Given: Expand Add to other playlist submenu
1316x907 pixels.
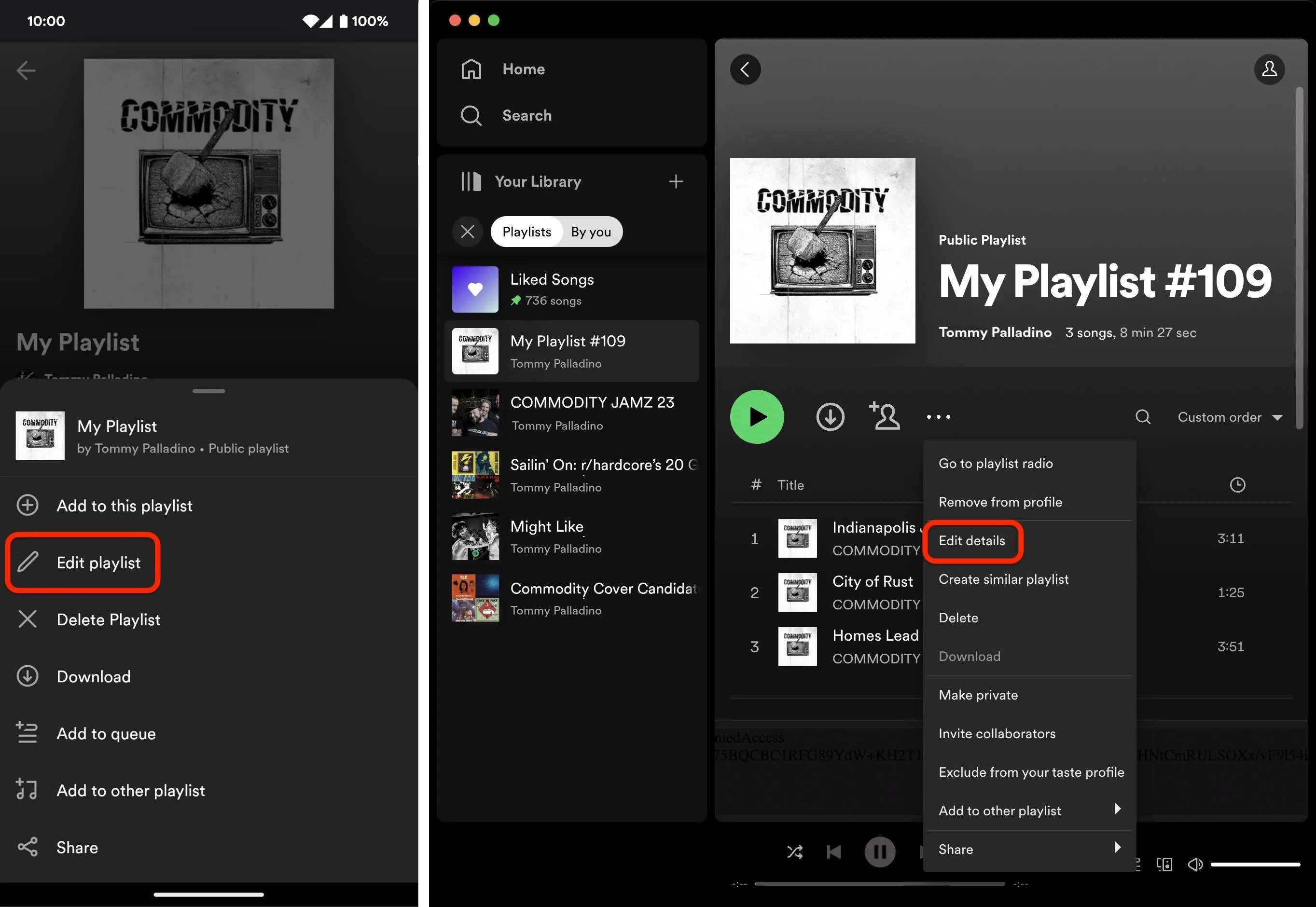Looking at the screenshot, I should click(x=1029, y=811).
